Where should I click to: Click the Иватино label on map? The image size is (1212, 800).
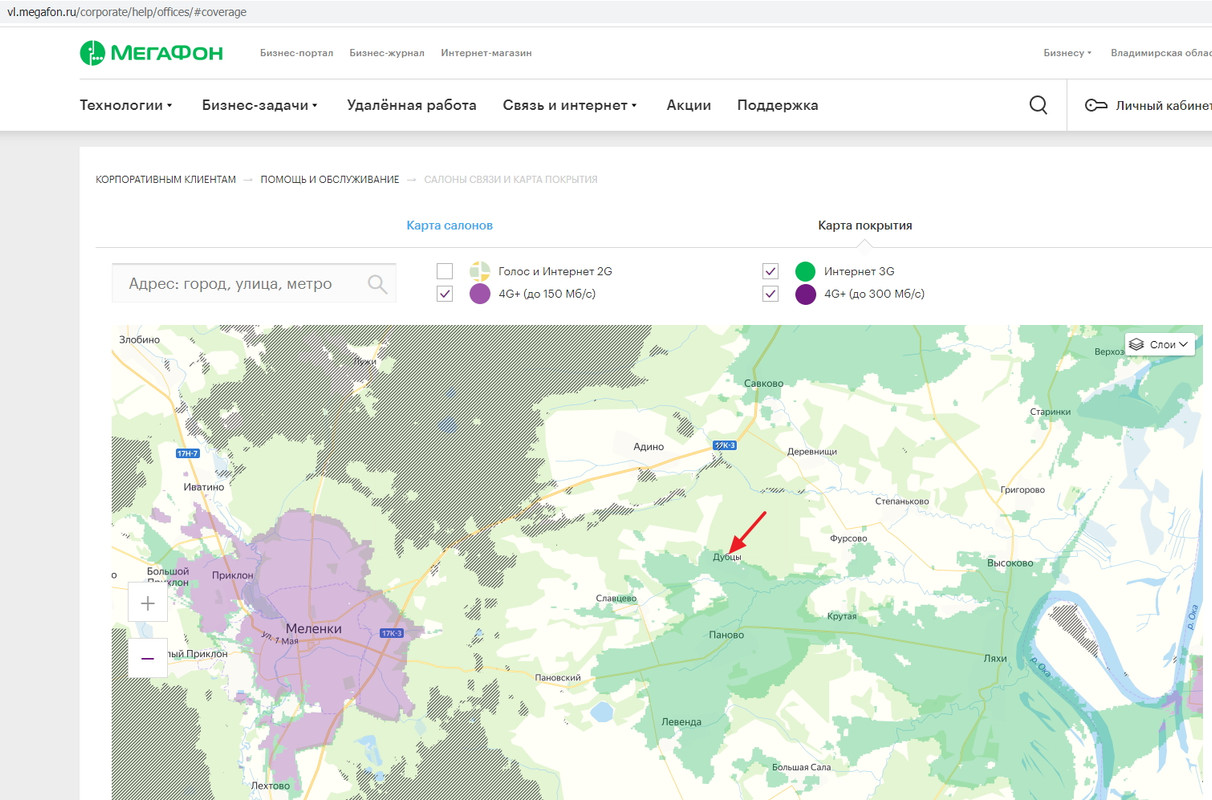click(x=204, y=487)
